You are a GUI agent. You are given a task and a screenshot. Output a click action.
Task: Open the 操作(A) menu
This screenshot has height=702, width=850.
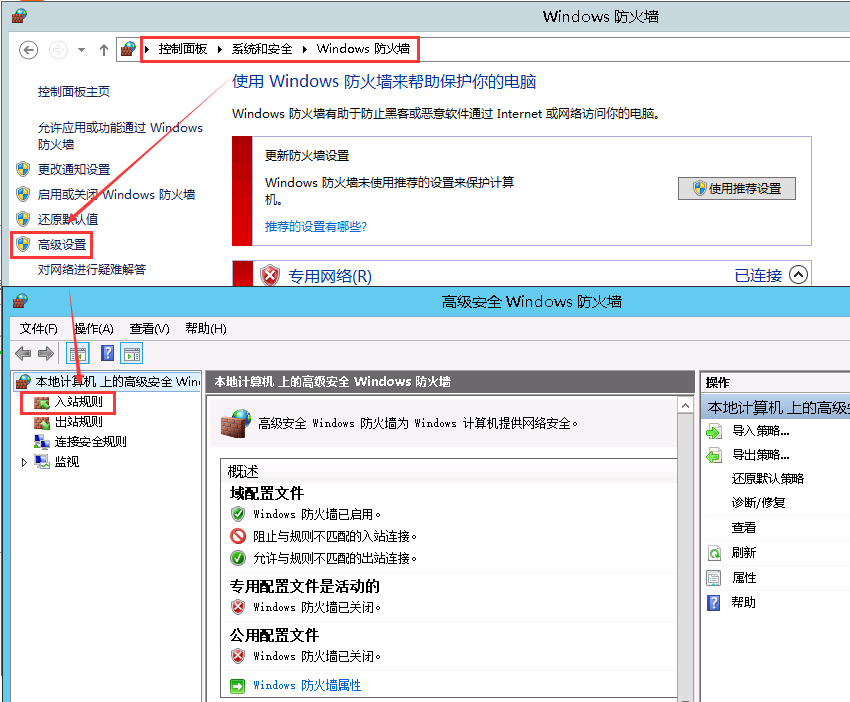[94, 328]
